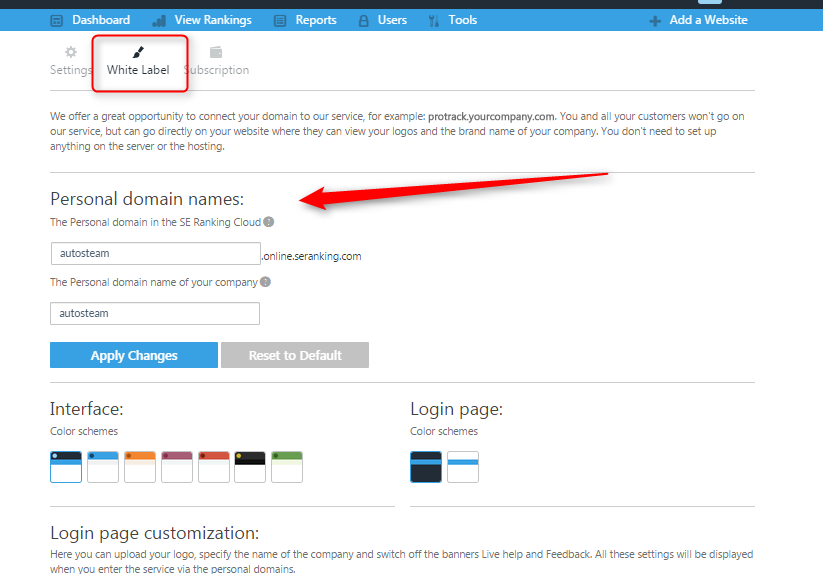Image resolution: width=823 pixels, height=574 pixels.
Task: Click the 'Personal domain names:' heading
Action: pos(147,199)
